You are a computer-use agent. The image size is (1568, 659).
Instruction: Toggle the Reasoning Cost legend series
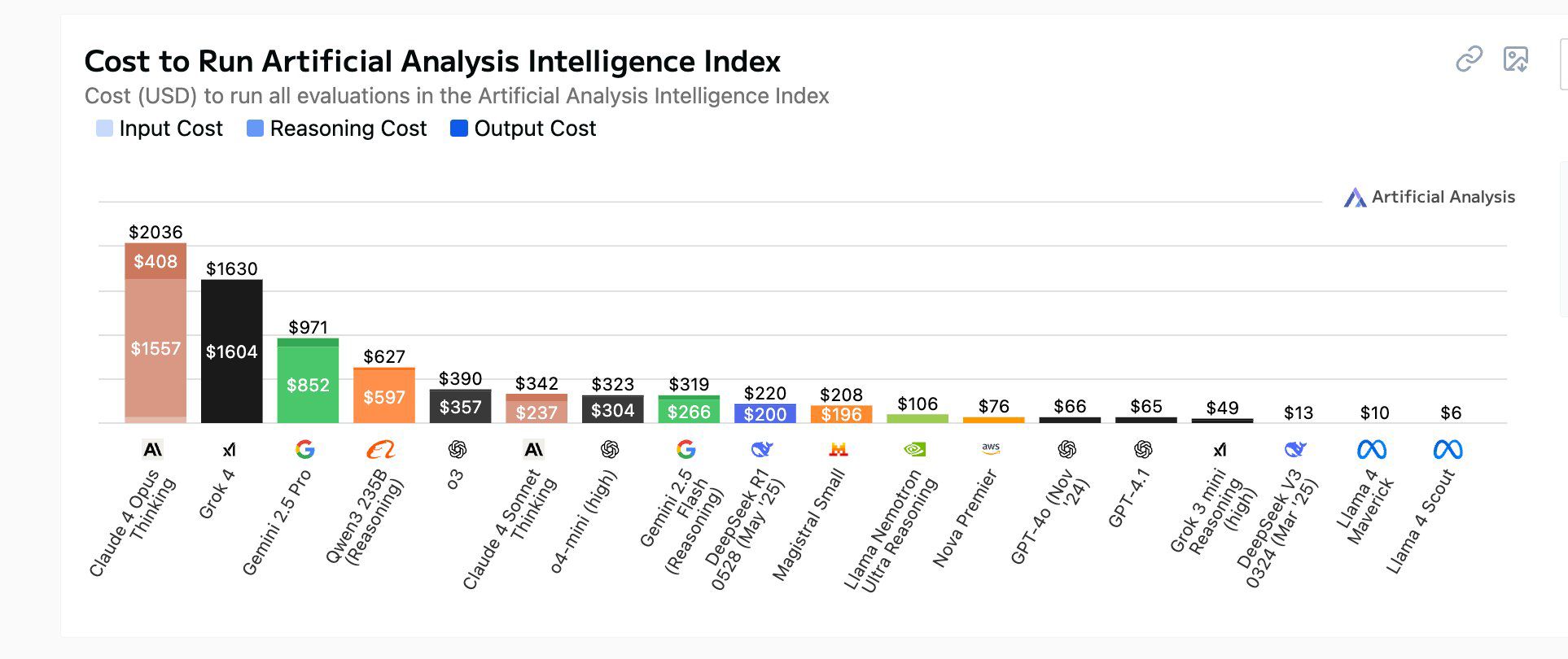point(337,129)
